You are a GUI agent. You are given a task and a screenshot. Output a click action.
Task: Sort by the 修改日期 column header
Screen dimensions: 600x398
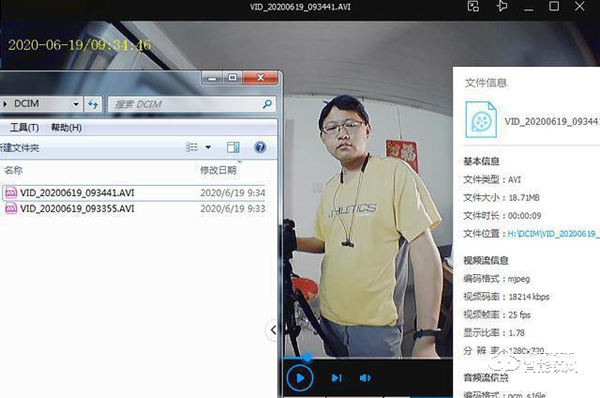218,170
